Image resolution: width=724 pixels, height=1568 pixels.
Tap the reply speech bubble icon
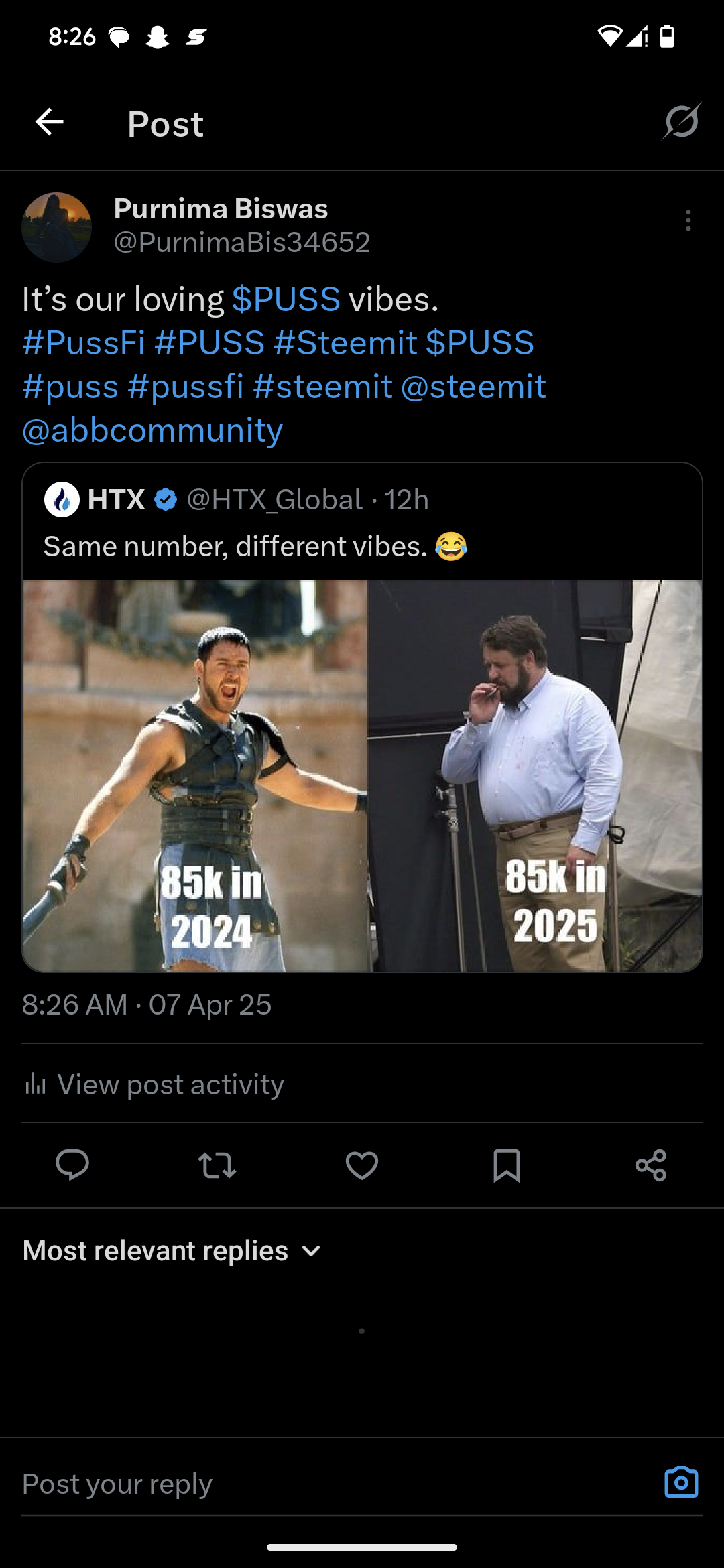[72, 1165]
